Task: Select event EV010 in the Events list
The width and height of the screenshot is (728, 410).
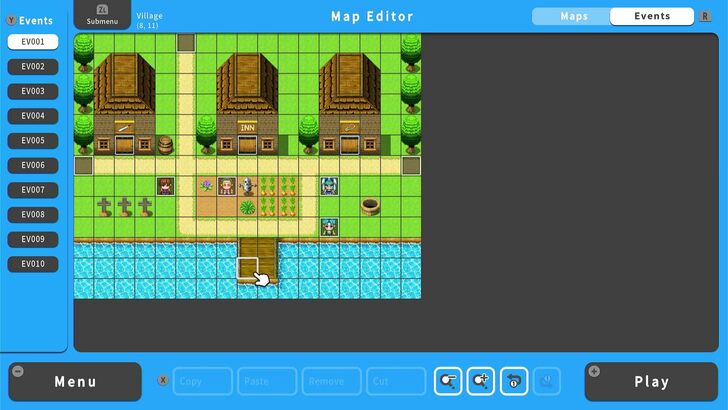Action: coord(33,263)
